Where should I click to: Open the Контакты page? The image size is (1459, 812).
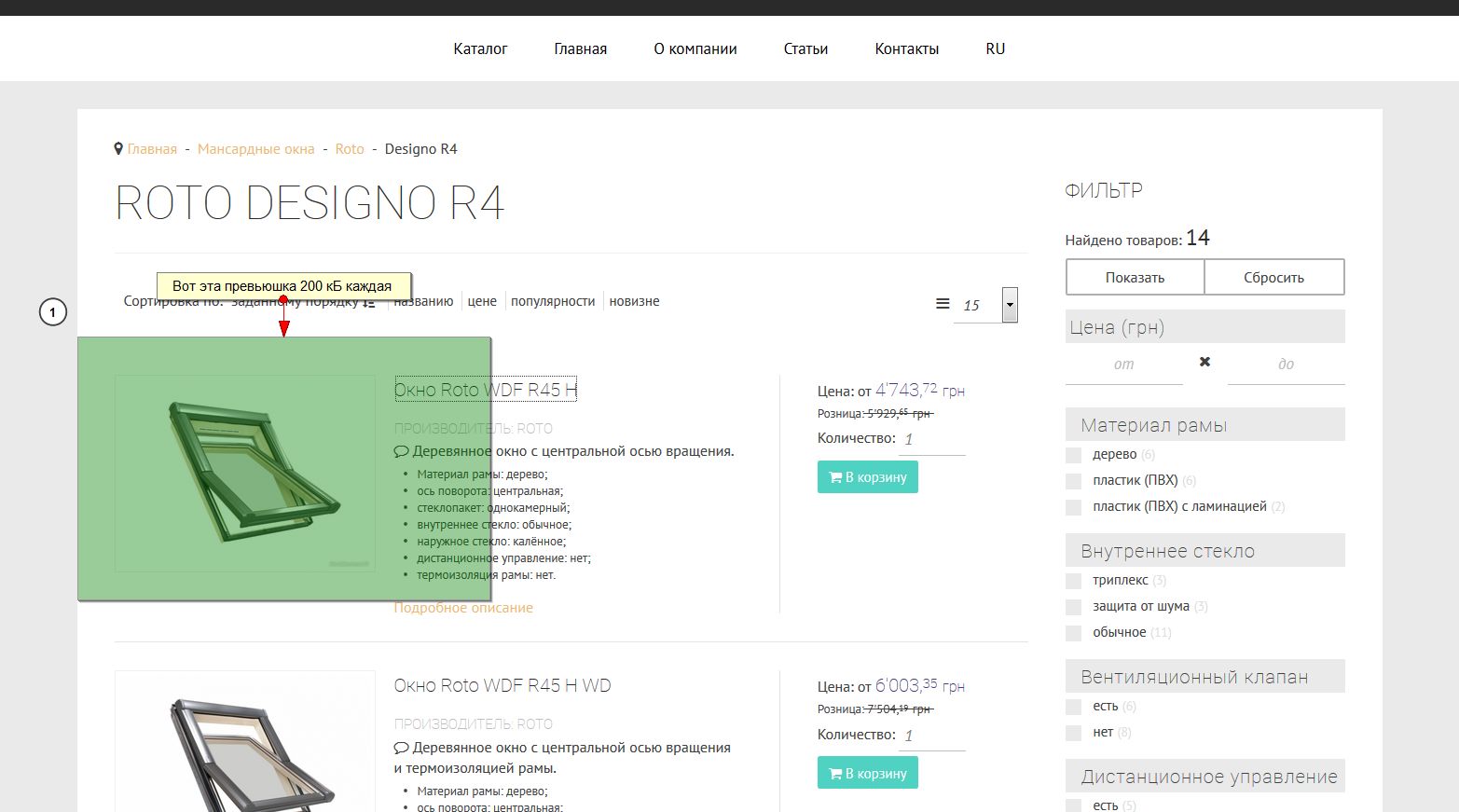(x=906, y=48)
